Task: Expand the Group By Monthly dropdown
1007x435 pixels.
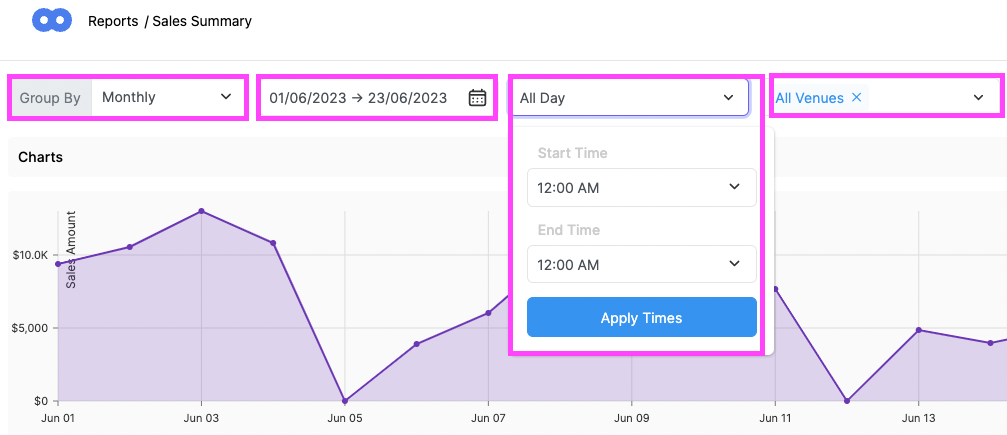Action: coord(168,97)
